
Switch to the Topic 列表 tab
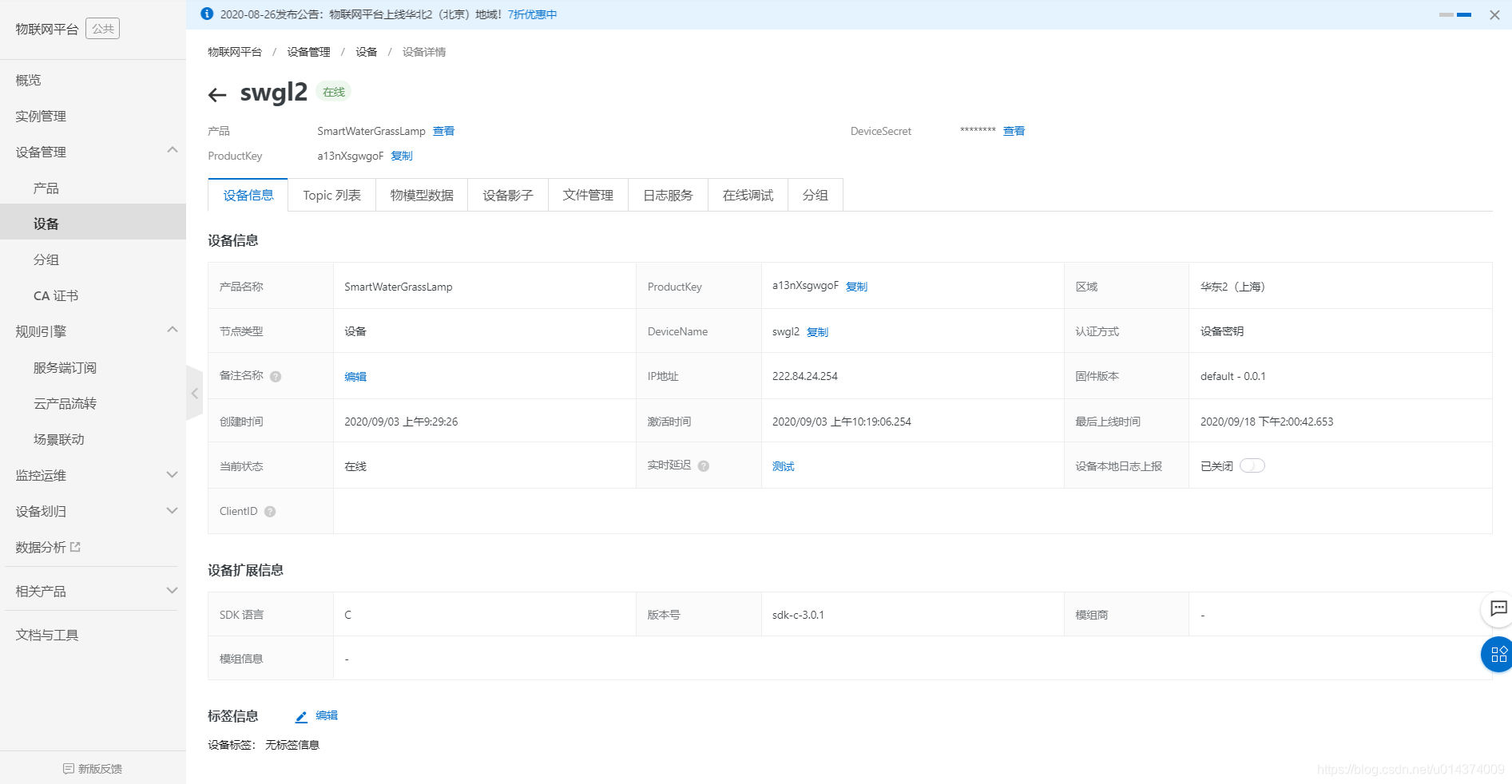pyautogui.click(x=331, y=195)
